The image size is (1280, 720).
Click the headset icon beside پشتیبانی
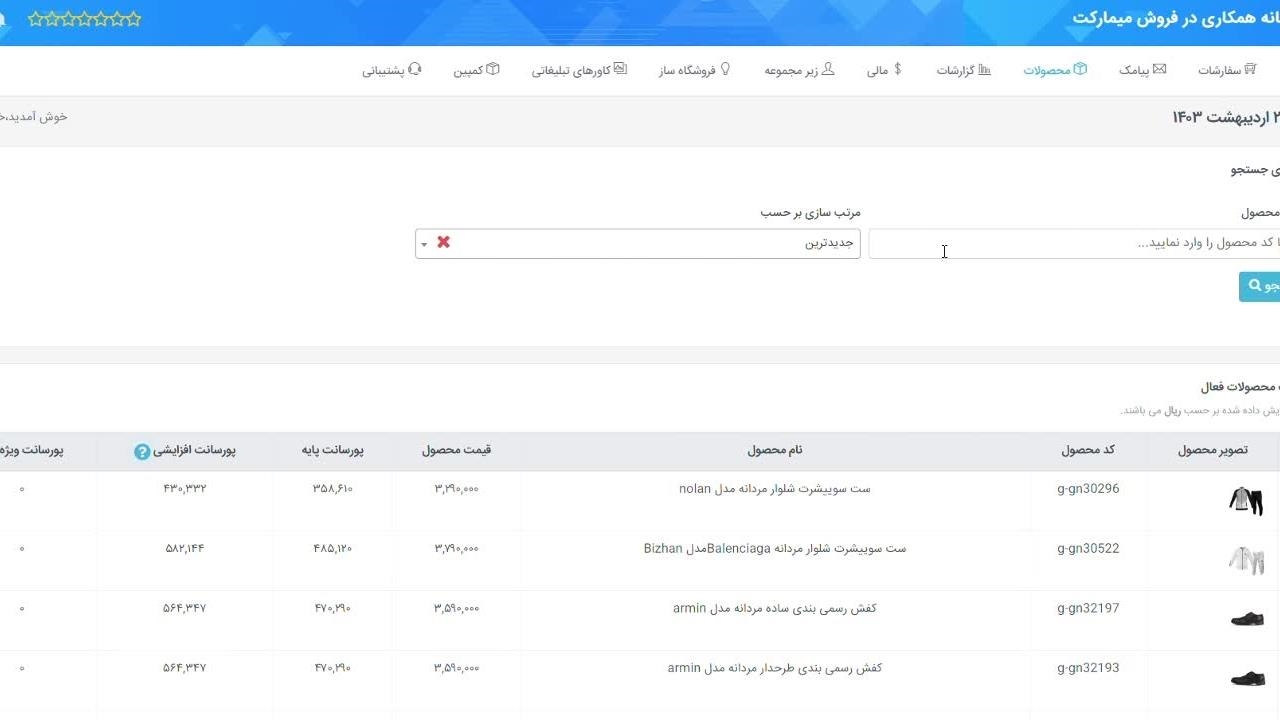[415, 69]
